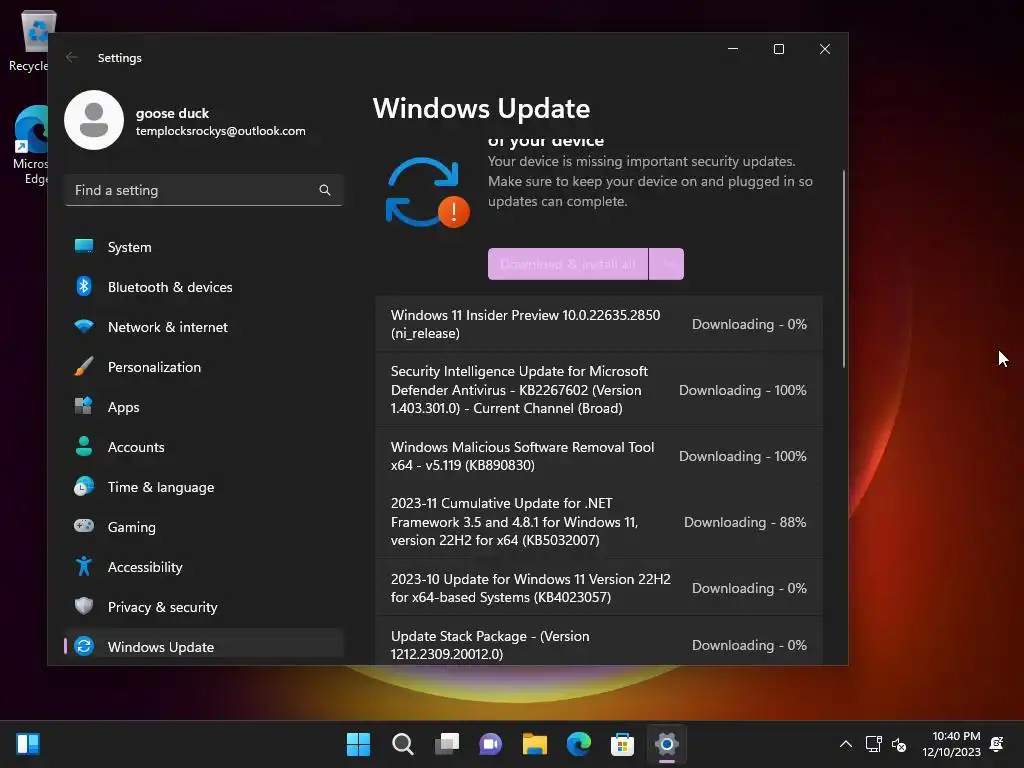The height and width of the screenshot is (768, 1024).
Task: Click into the Find a setting box
Action: (x=204, y=190)
